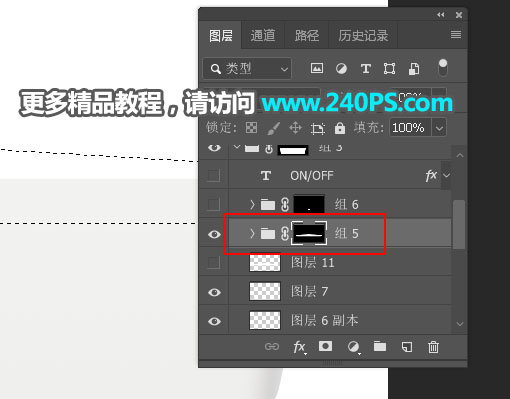The height and width of the screenshot is (399, 510).
Task: Open the 类型 filter dropdown
Action: click(247, 69)
